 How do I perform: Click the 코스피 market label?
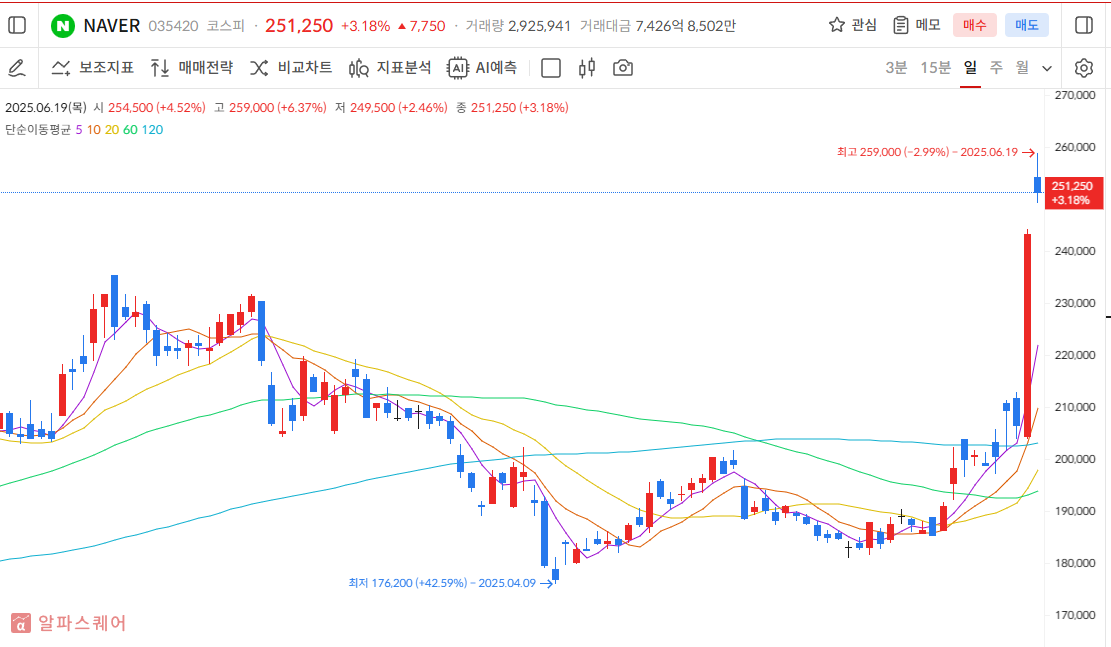click(225, 26)
